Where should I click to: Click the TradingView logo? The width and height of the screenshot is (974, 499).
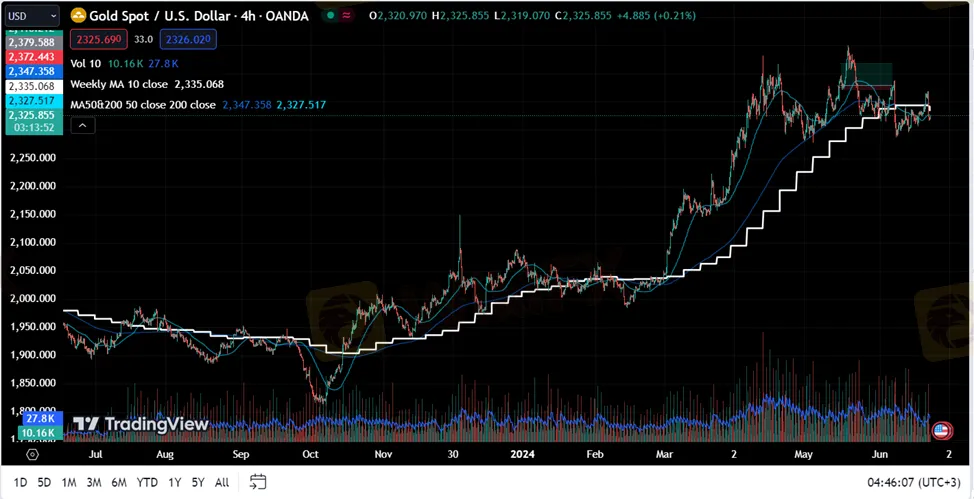[141, 424]
